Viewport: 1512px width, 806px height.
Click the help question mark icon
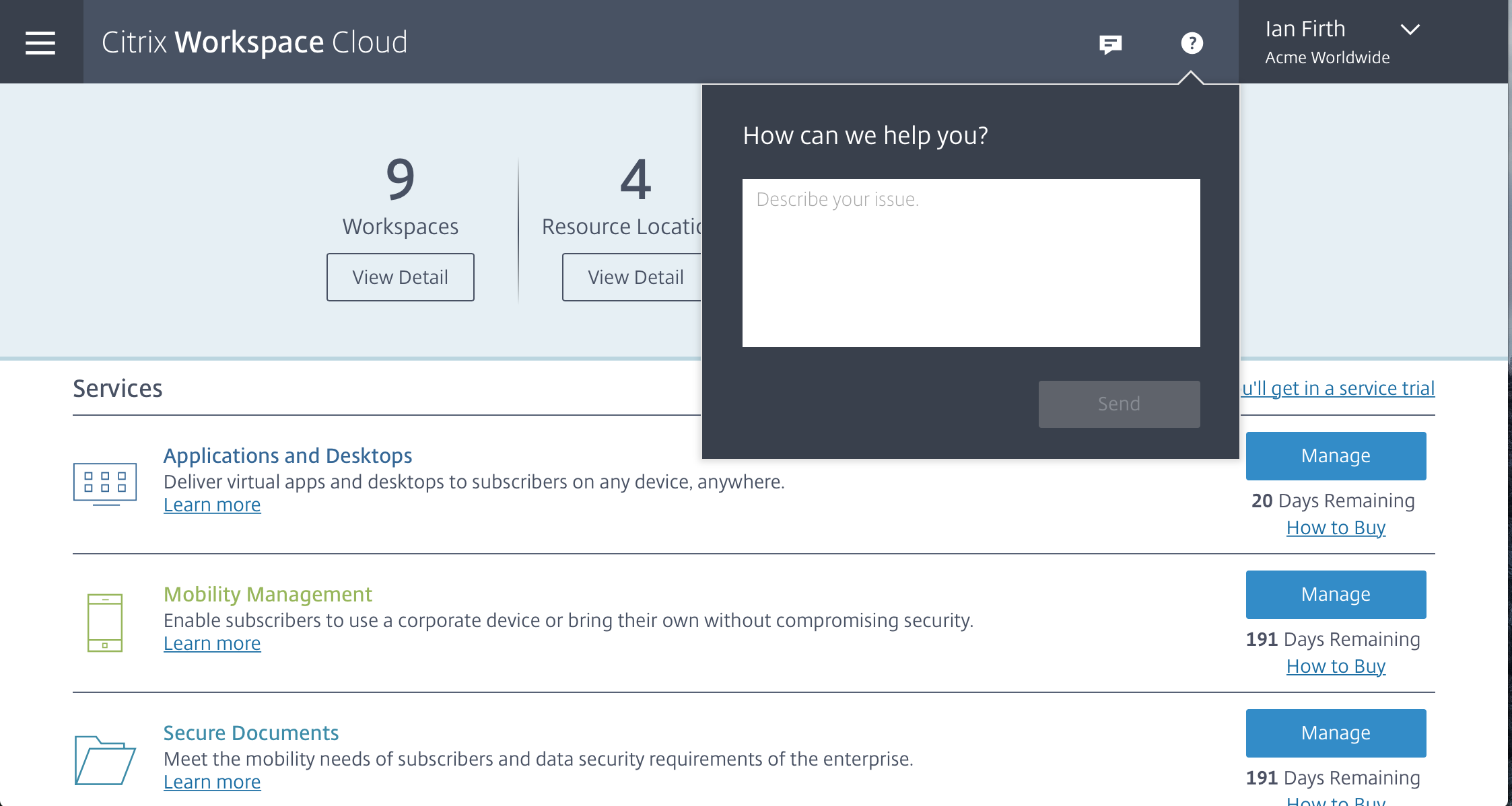point(1192,43)
